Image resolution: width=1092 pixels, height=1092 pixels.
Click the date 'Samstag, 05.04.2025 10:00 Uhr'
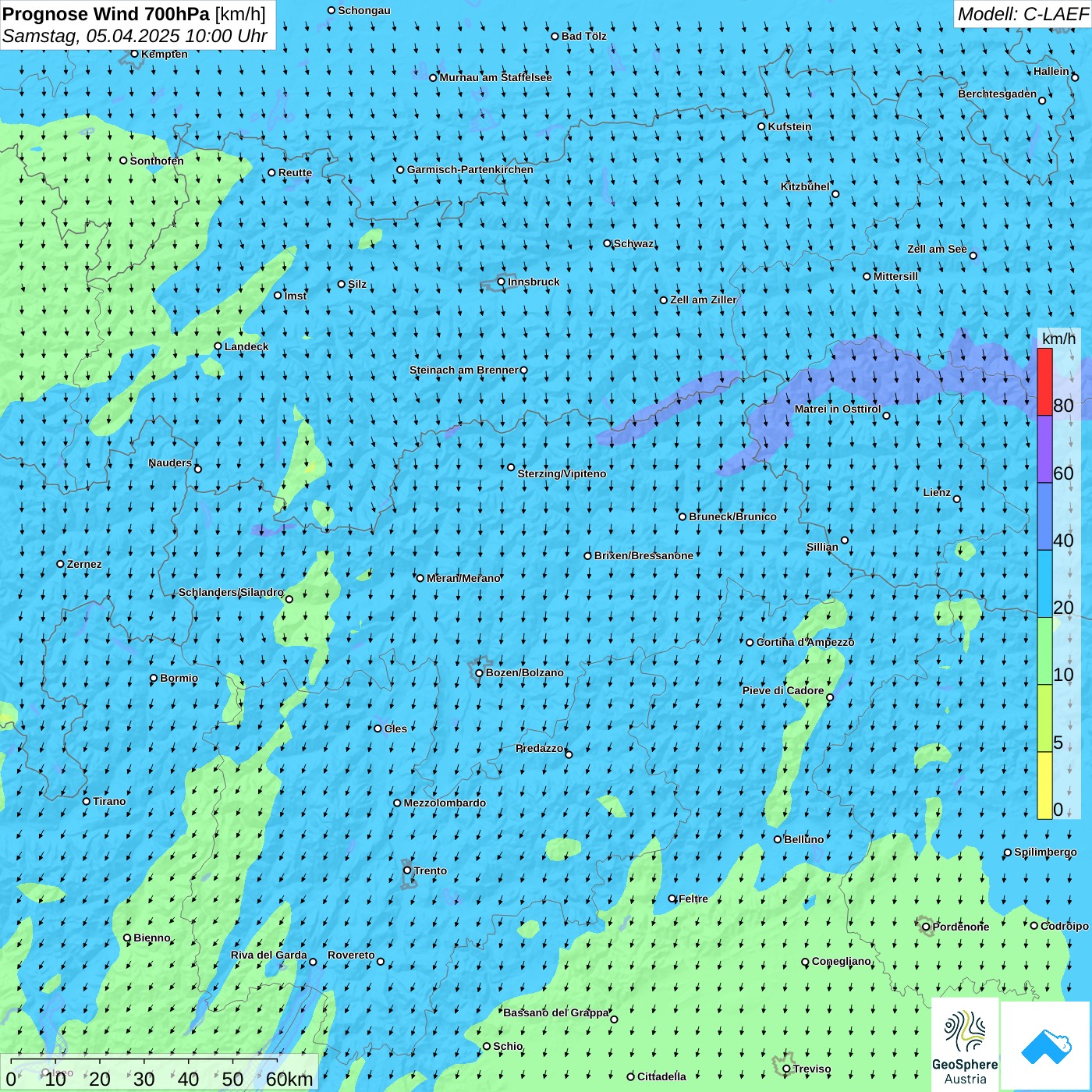pos(135,36)
